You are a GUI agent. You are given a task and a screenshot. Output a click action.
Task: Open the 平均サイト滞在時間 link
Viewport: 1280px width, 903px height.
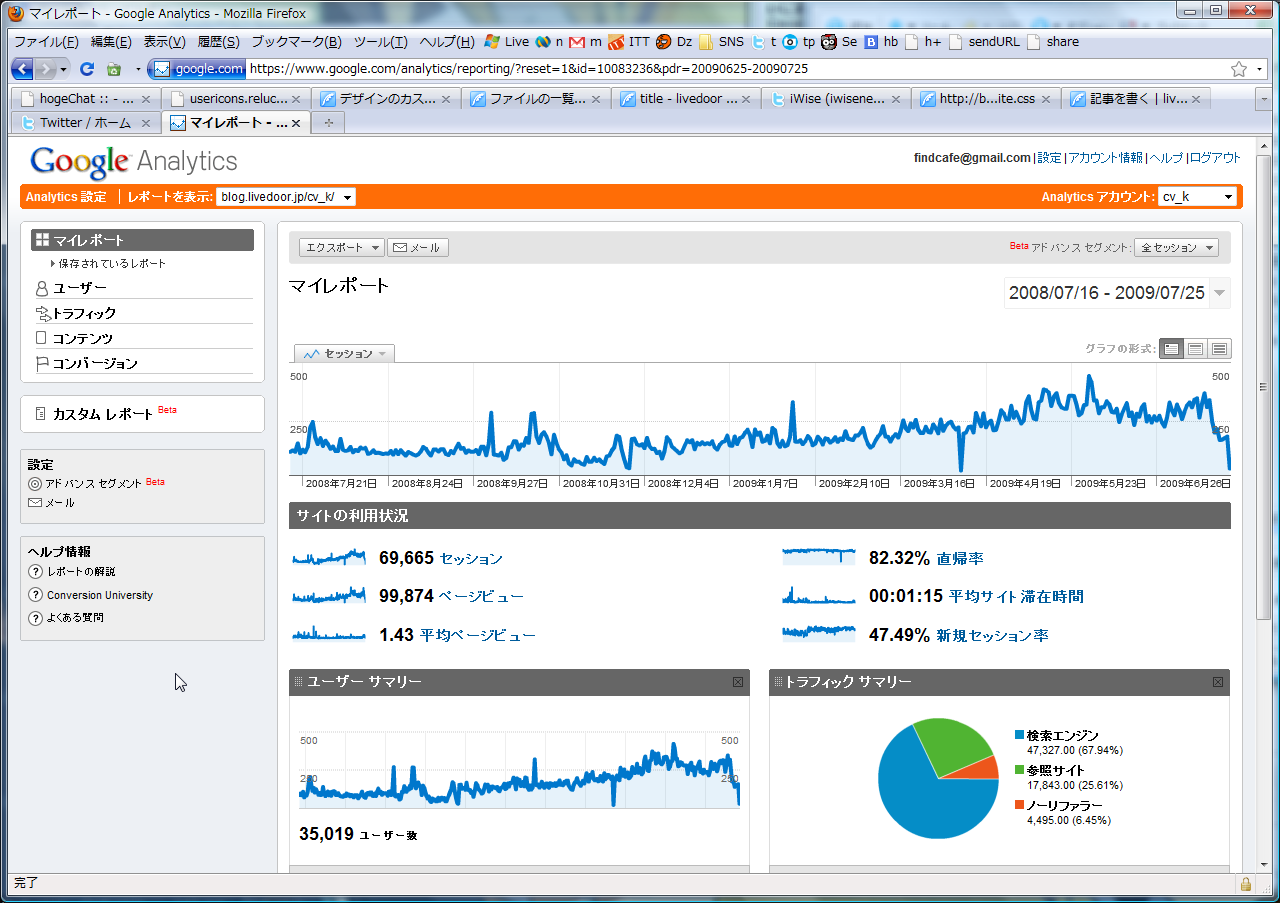(1016, 596)
